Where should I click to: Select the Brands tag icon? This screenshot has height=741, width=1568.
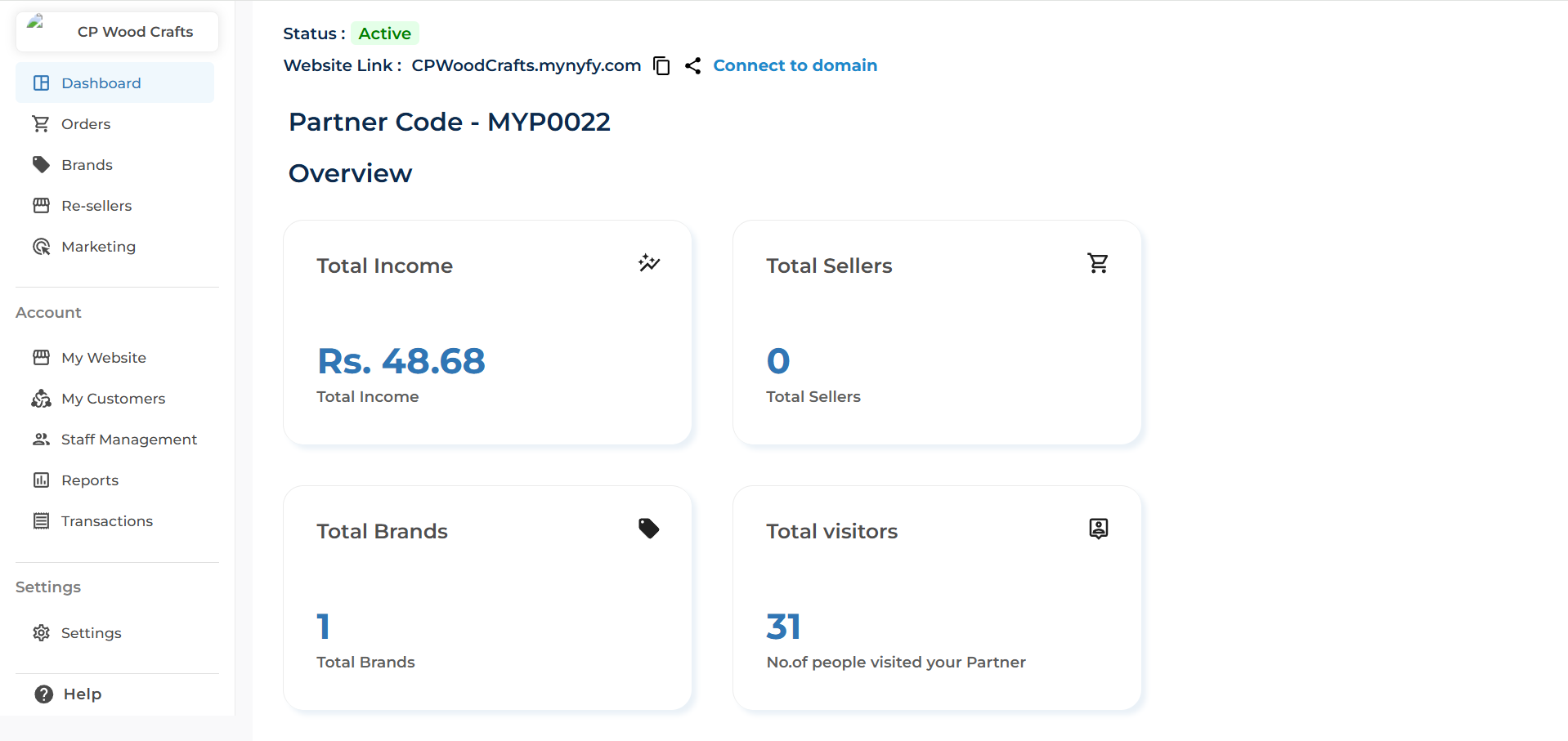41,164
